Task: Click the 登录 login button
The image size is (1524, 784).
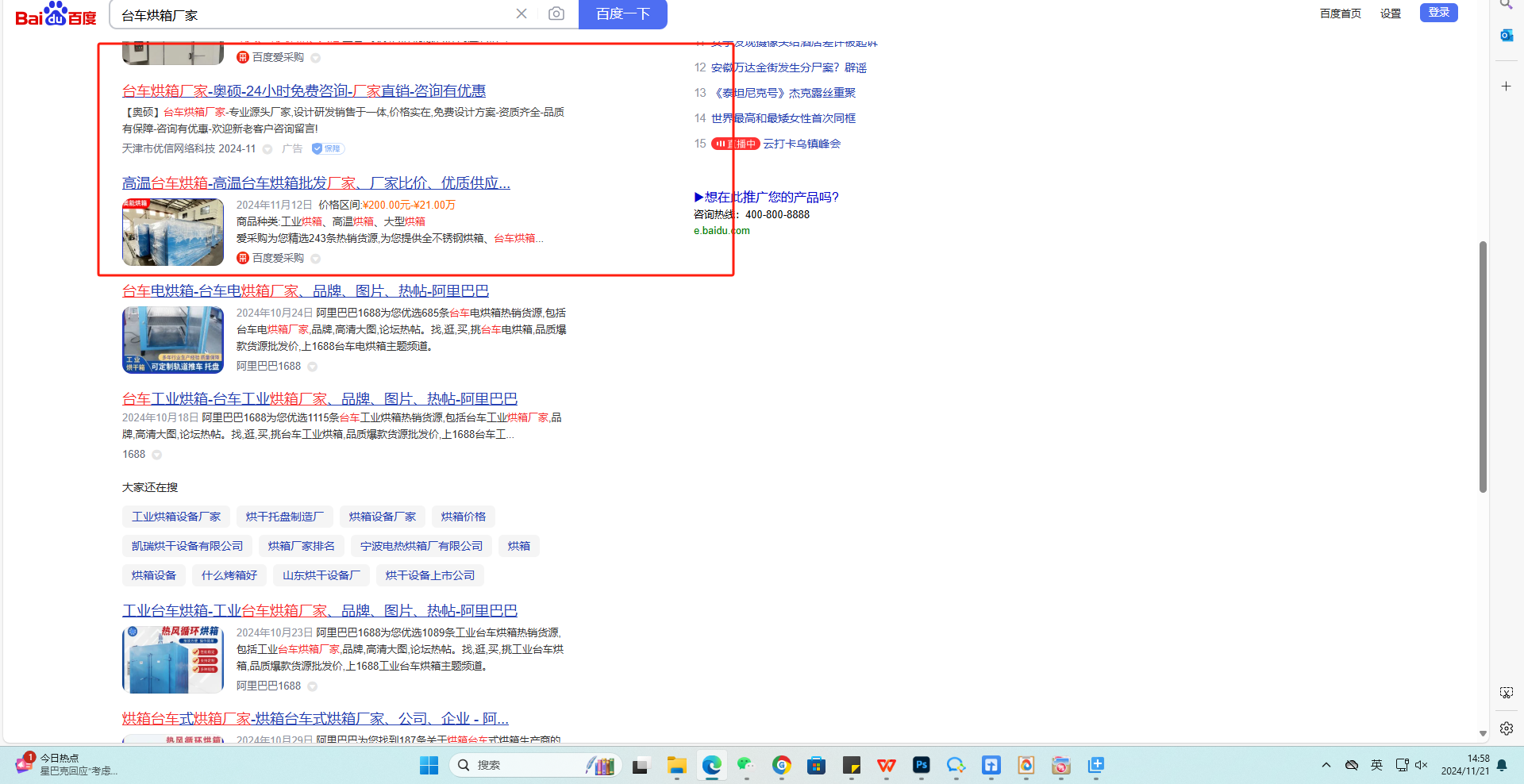Action: click(1438, 13)
